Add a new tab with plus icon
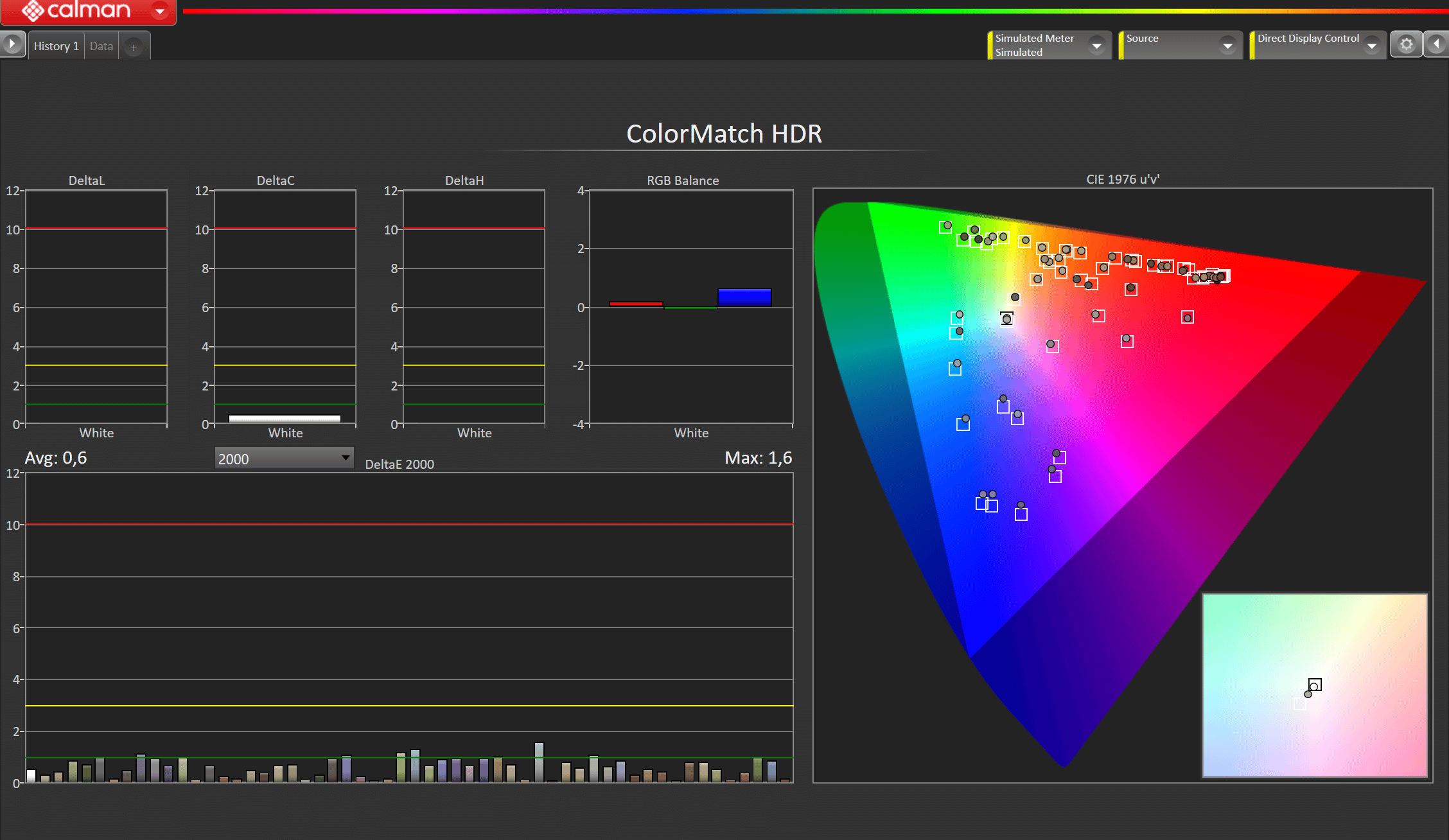 (134, 47)
